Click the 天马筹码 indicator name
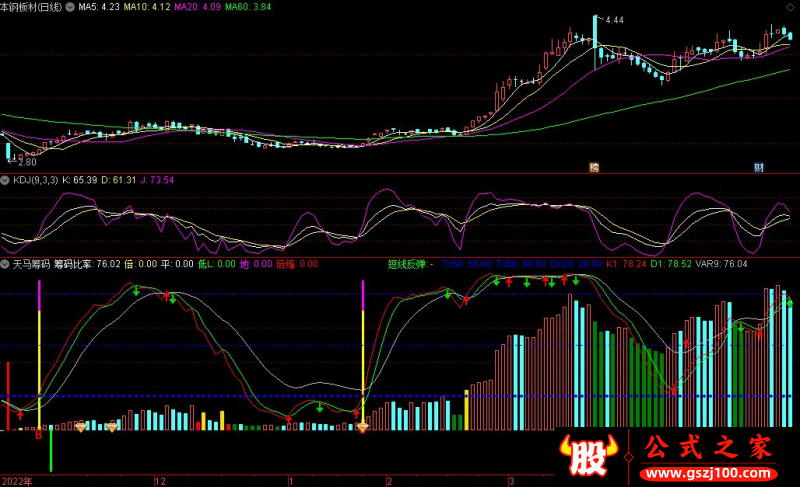 click(x=31, y=264)
